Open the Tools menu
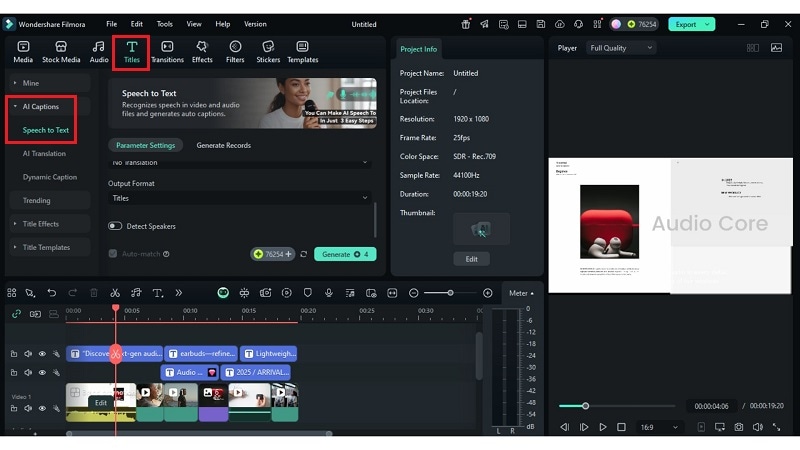The width and height of the screenshot is (800, 450). [164, 24]
